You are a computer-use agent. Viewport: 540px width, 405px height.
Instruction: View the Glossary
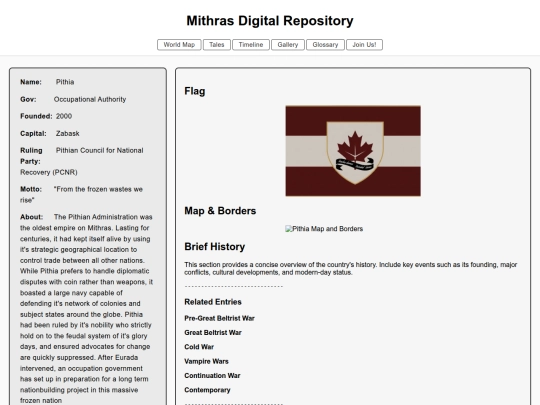(325, 45)
